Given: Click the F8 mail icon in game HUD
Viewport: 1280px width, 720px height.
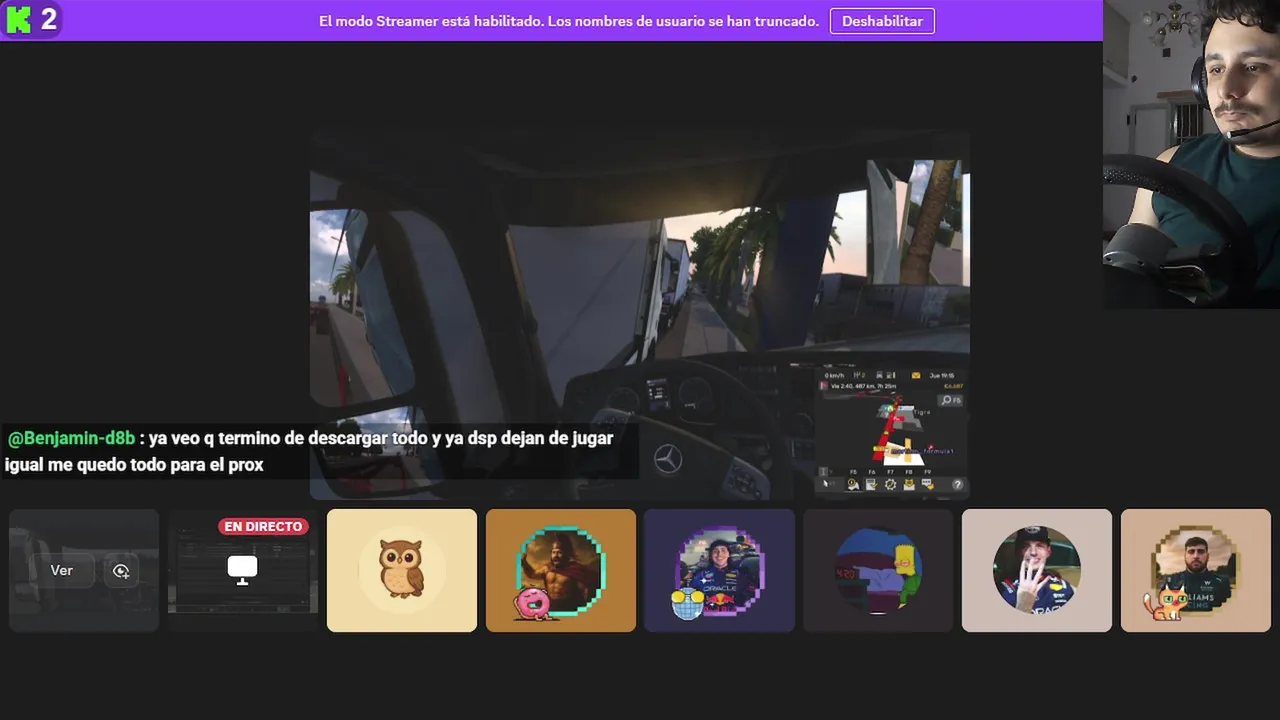Looking at the screenshot, I should click(909, 484).
